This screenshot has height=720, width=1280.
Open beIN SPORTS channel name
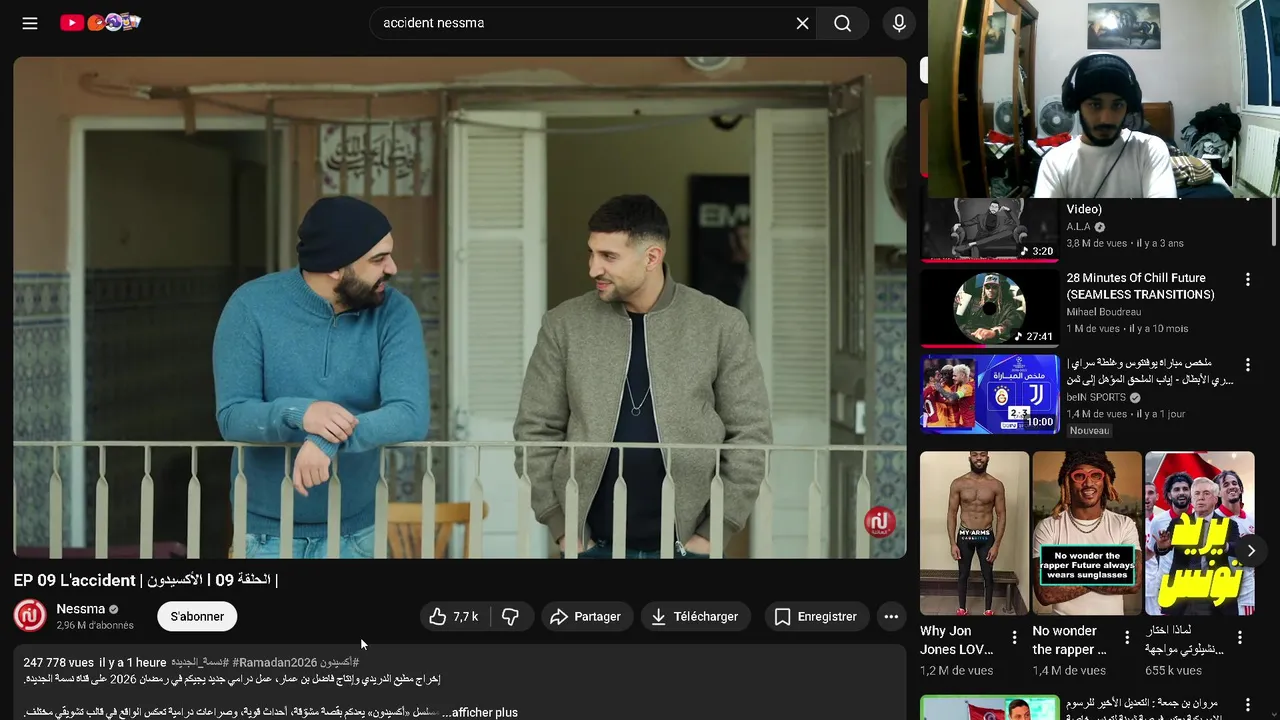(1096, 397)
